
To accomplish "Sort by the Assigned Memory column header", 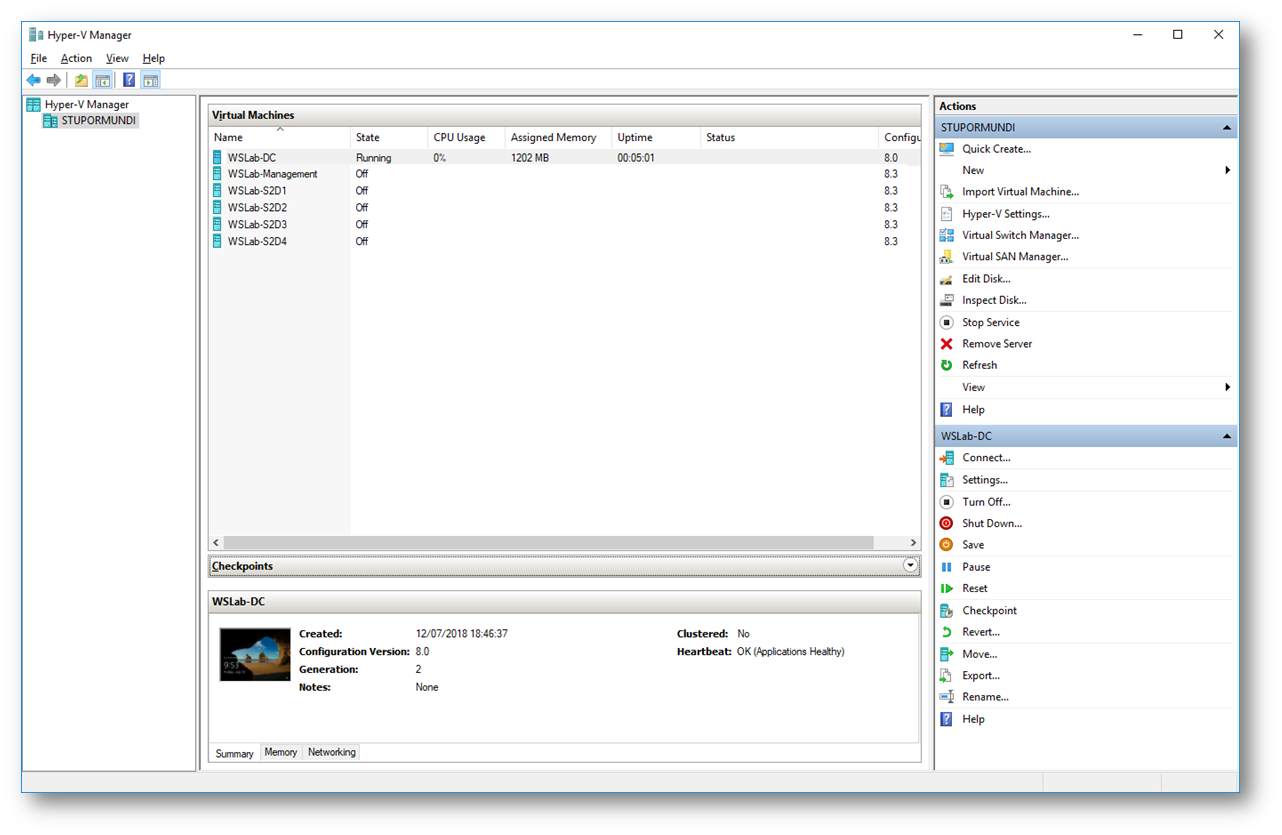I will click(x=558, y=138).
